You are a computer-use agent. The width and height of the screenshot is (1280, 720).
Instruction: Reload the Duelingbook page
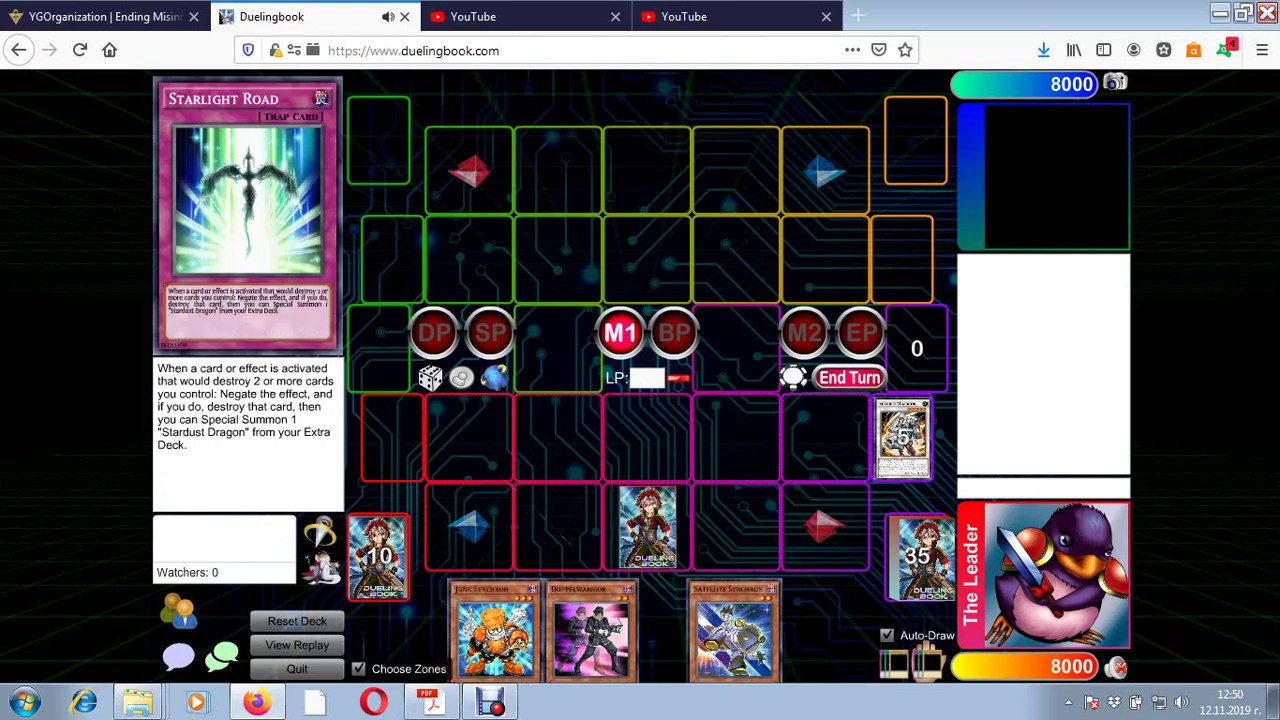[80, 50]
